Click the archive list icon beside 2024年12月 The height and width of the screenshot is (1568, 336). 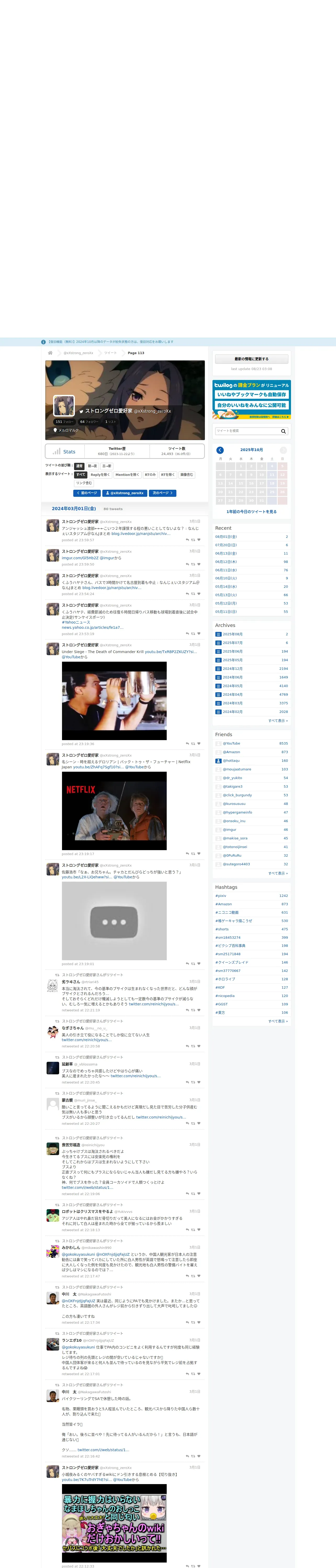[218, 669]
